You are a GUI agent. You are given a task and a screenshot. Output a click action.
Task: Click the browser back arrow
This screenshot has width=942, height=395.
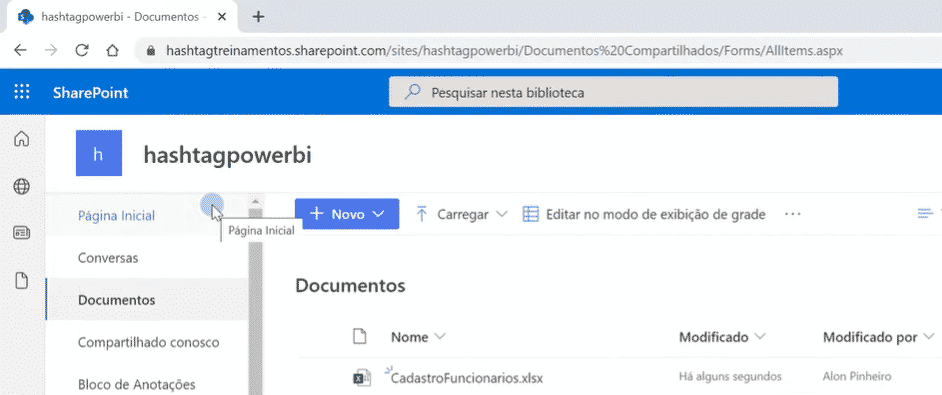pos(20,51)
